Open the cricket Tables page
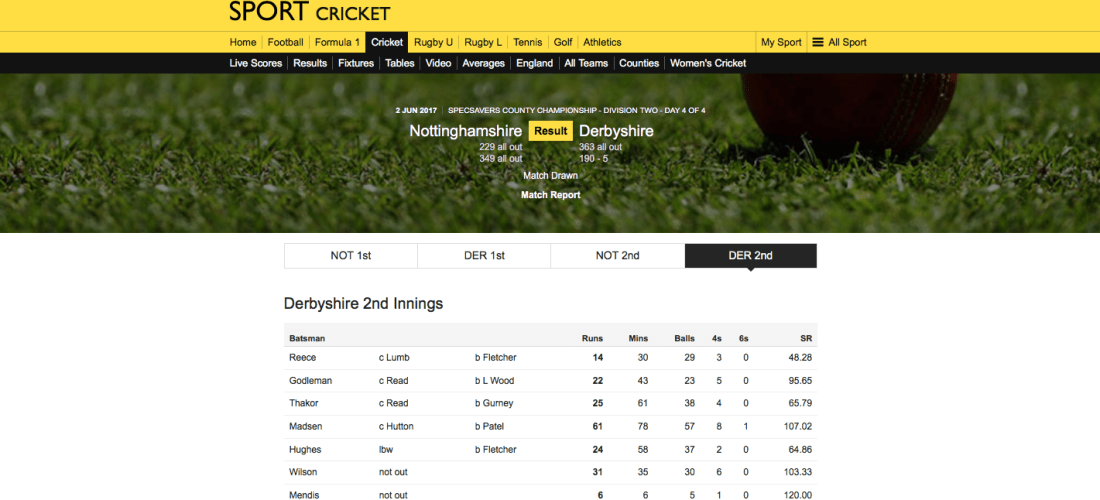This screenshot has height=500, width=1100. pos(400,63)
